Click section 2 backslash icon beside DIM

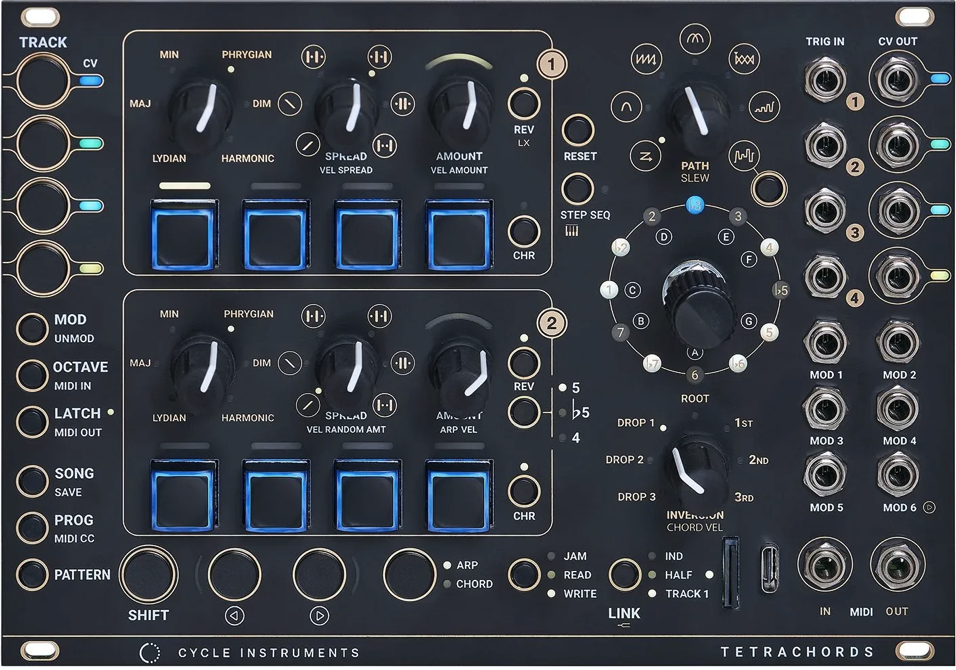click(290, 363)
